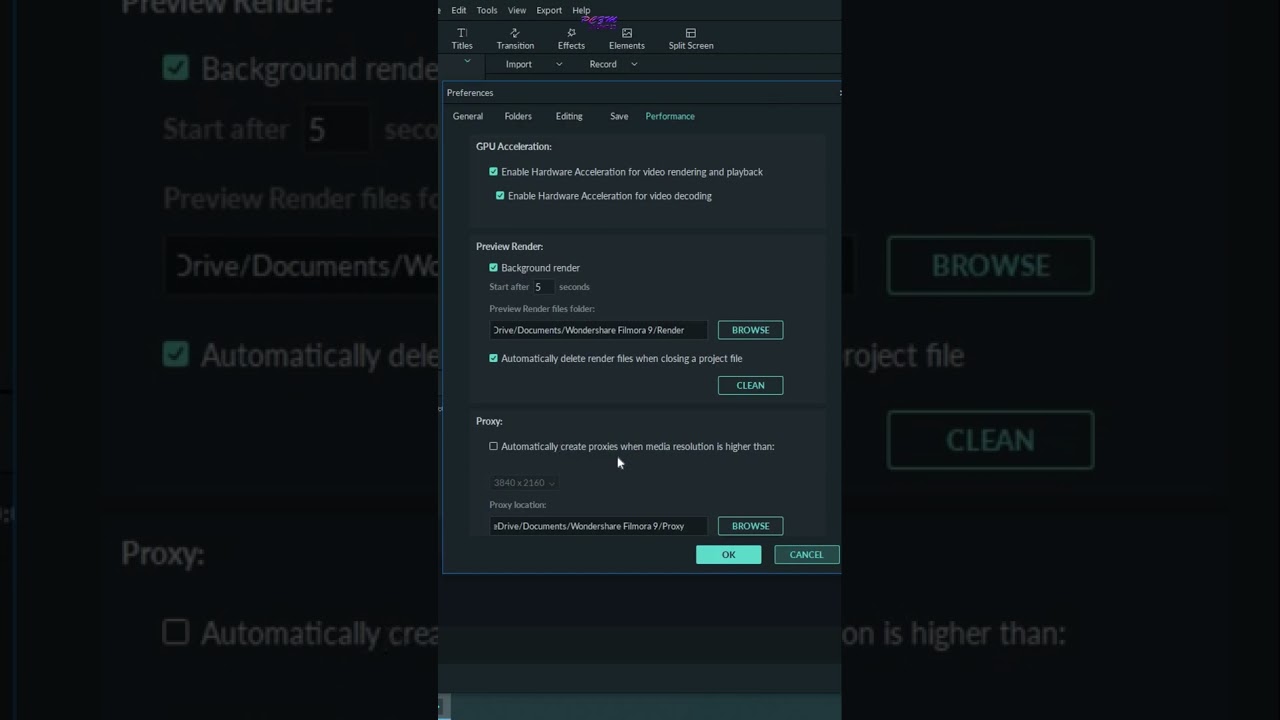Switch to the Folders preferences tab
Screen dimensions: 1280x720
[x=518, y=116]
